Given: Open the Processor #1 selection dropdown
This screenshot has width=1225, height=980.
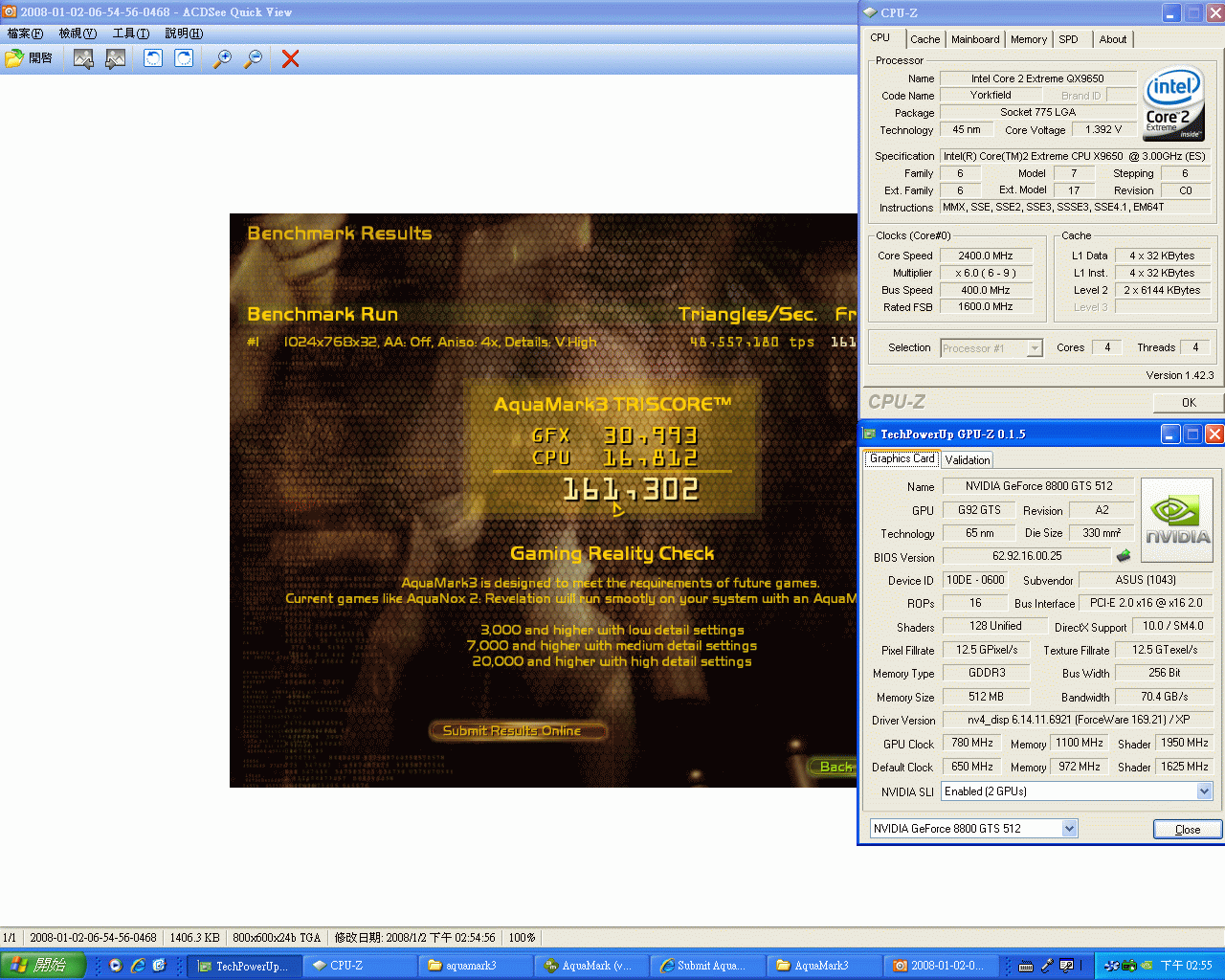Looking at the screenshot, I should click(x=1034, y=348).
